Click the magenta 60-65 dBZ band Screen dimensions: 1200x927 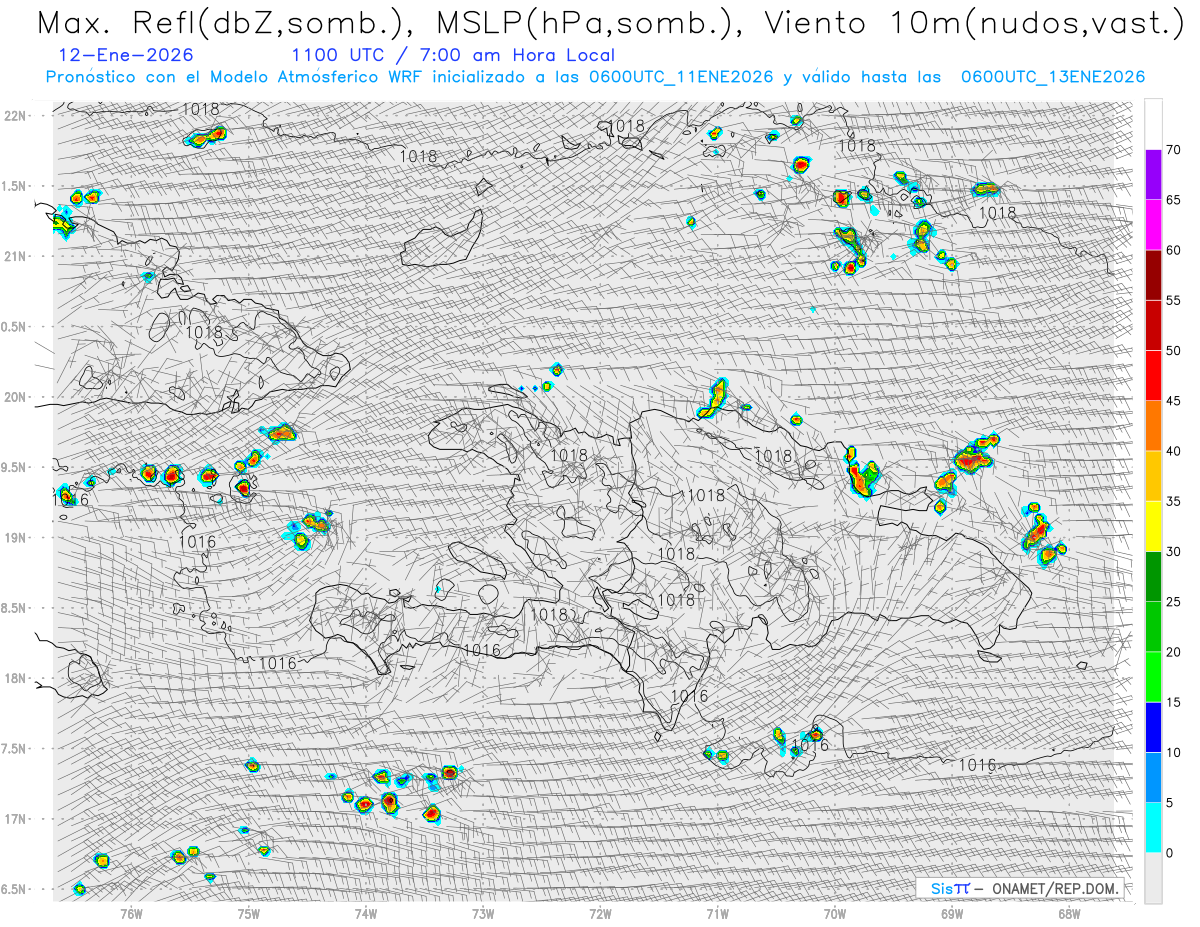click(1153, 225)
